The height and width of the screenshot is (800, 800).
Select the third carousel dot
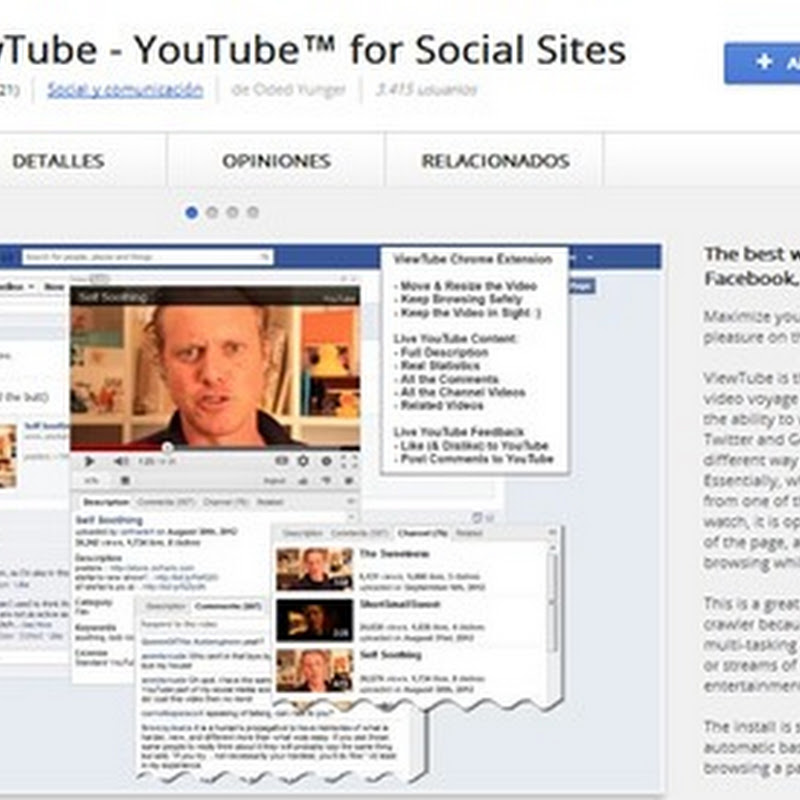[x=233, y=212]
